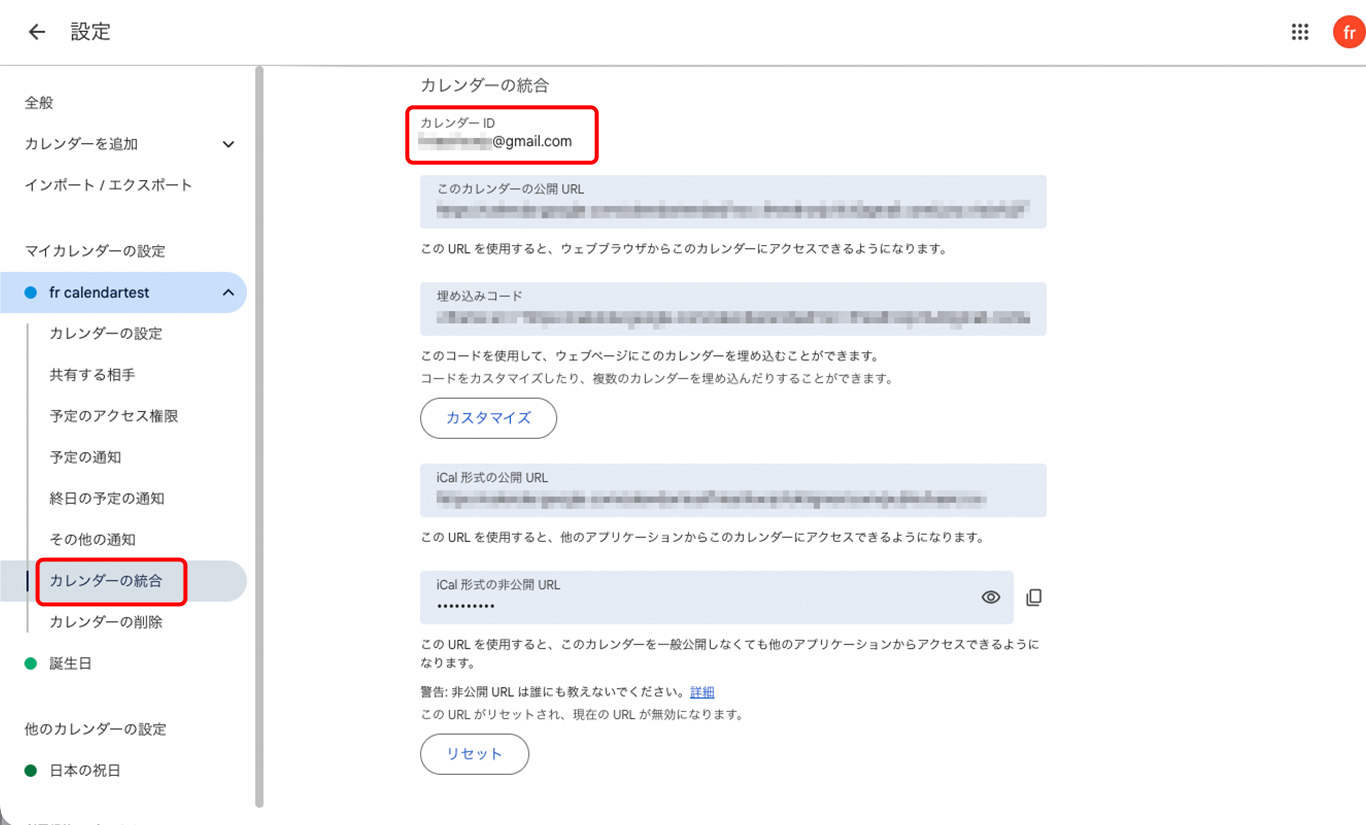Viewport: 1366px width, 825px height.
Task: Click the iCal 形式の公開 URL field
Action: 732,490
